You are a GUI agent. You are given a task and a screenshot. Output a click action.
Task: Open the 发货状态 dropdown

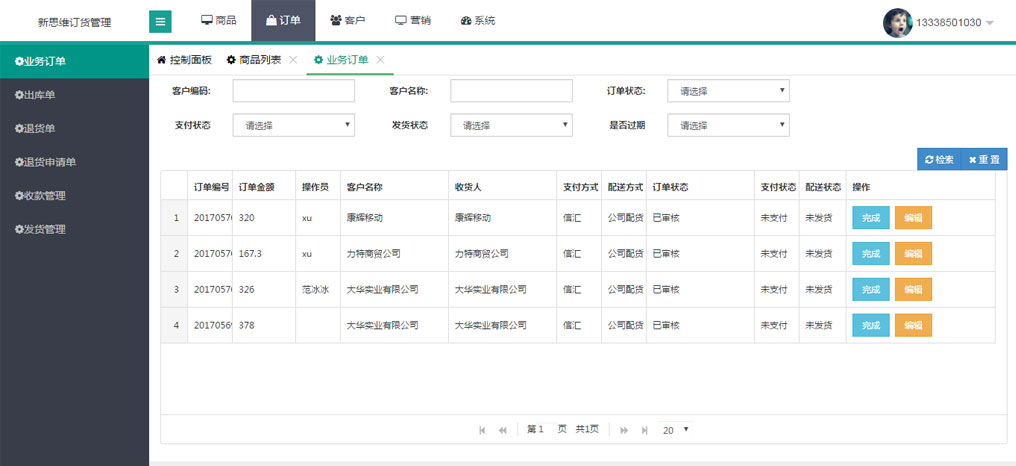click(x=511, y=125)
